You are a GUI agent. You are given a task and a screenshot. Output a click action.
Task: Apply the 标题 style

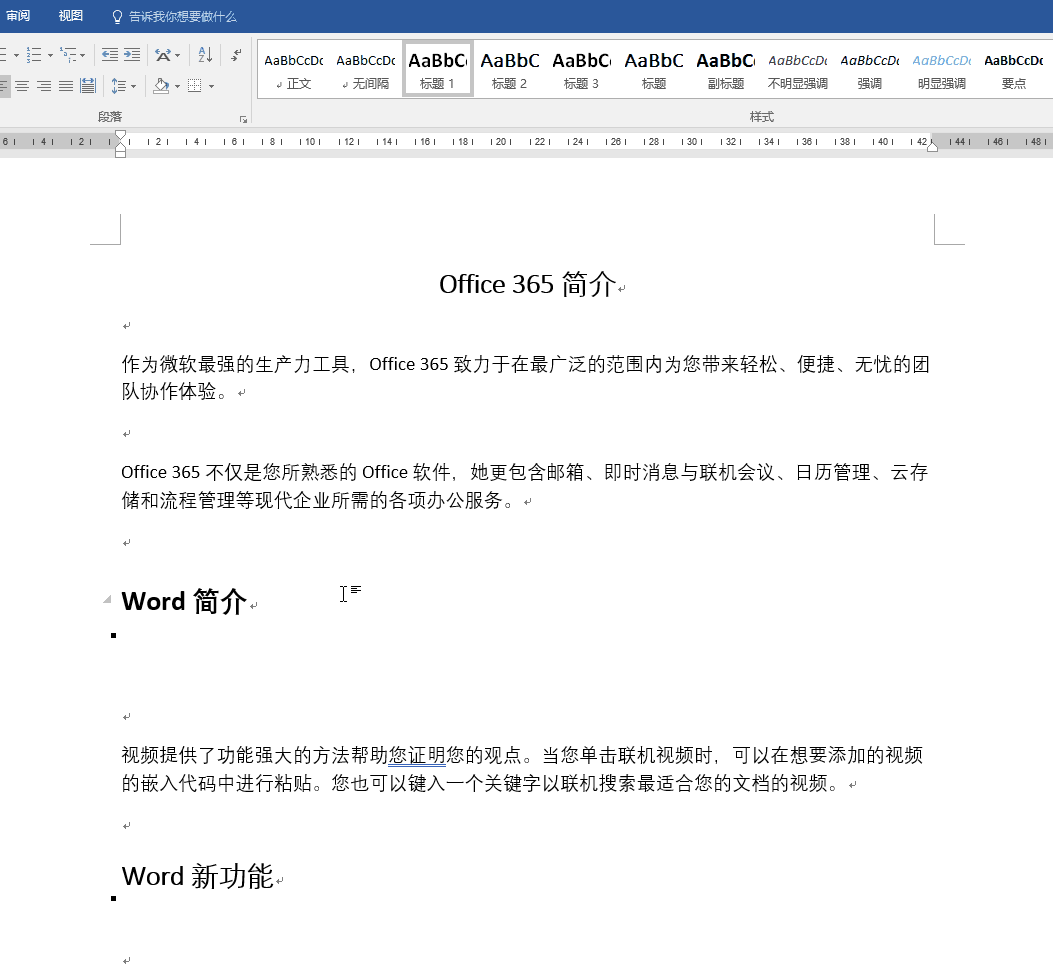point(653,70)
